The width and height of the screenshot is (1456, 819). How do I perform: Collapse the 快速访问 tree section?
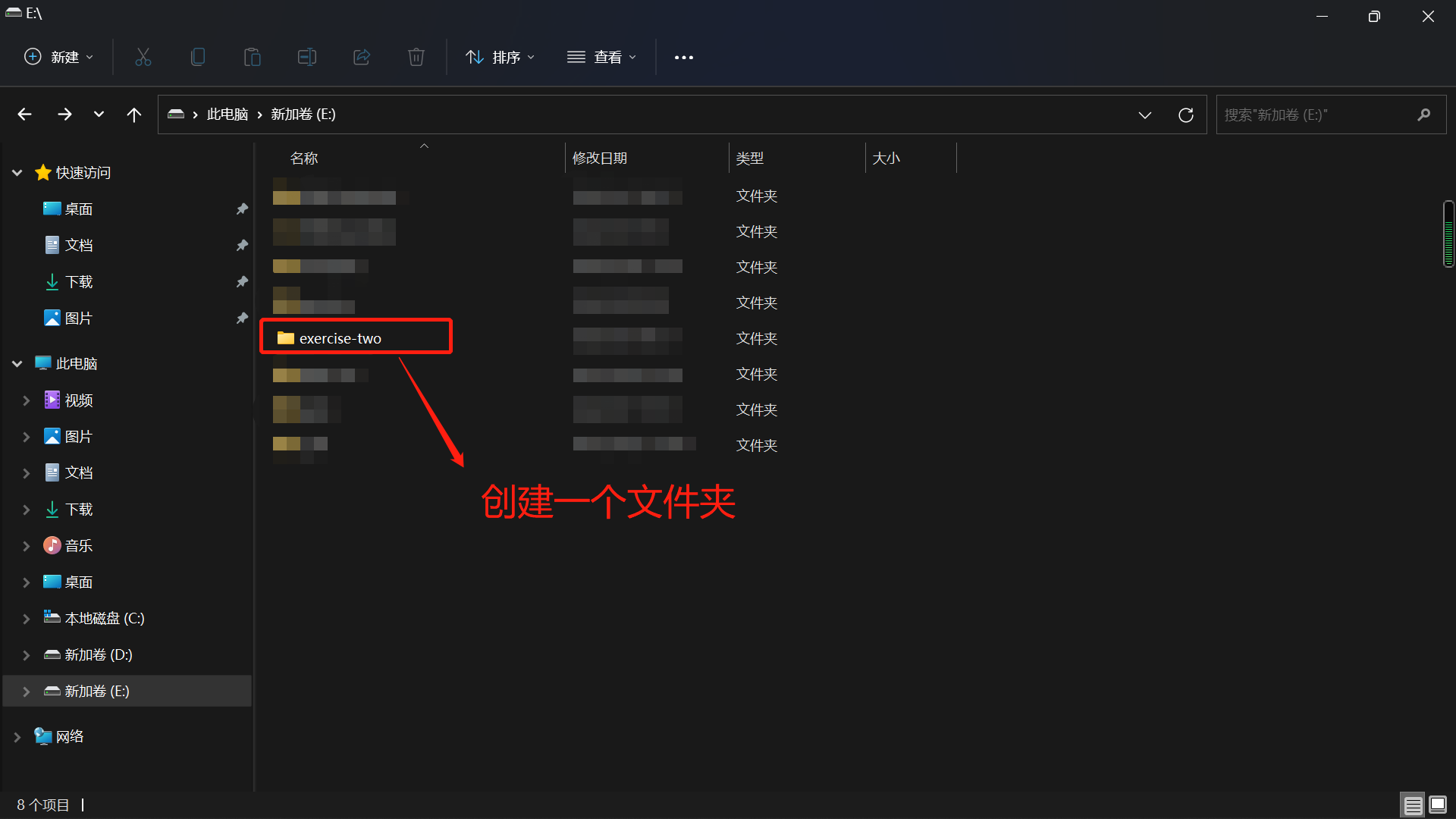pyautogui.click(x=17, y=173)
